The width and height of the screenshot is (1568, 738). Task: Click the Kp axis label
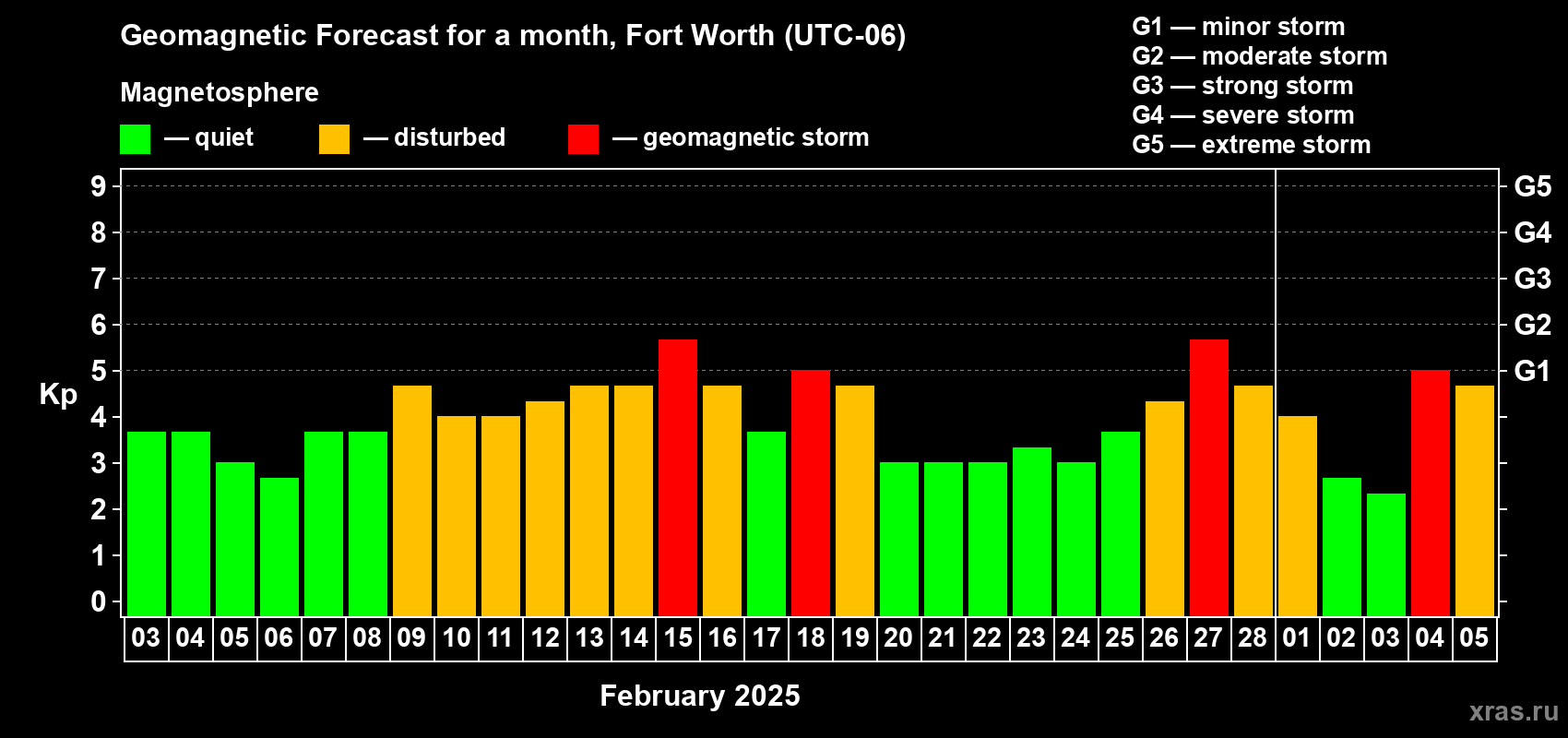coord(58,394)
